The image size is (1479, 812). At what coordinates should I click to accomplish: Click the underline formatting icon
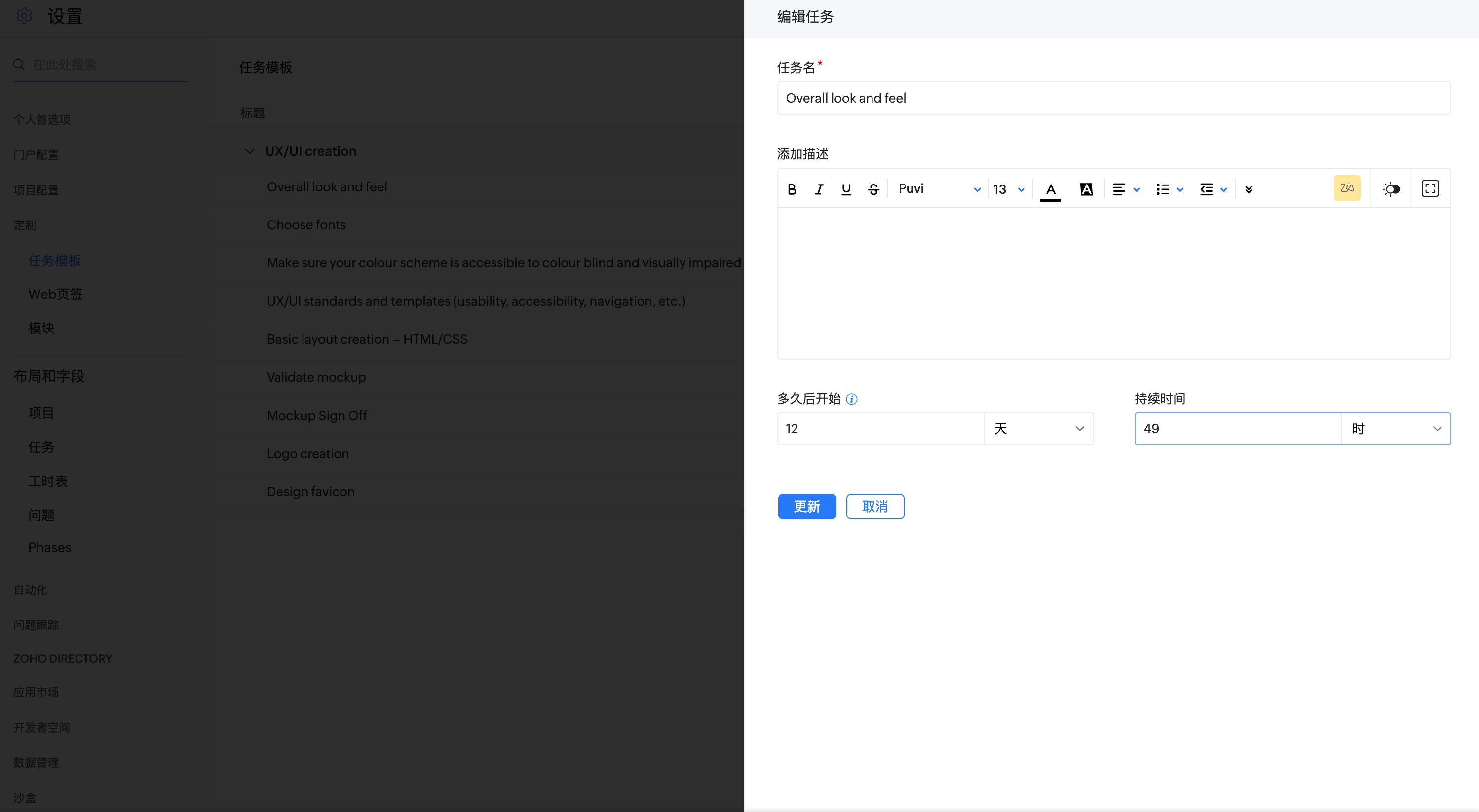click(x=846, y=189)
